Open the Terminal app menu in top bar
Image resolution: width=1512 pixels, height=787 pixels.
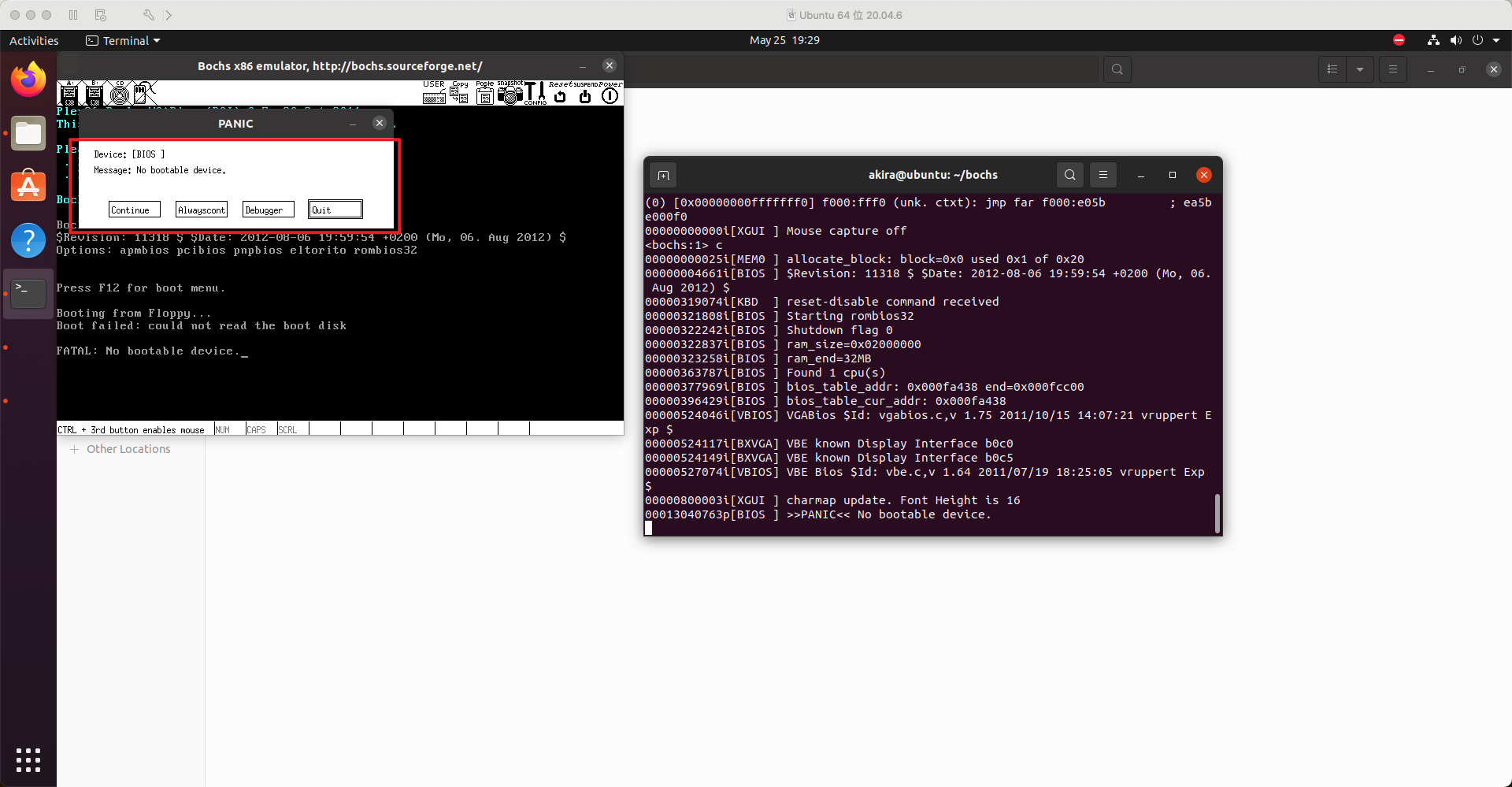pos(123,40)
